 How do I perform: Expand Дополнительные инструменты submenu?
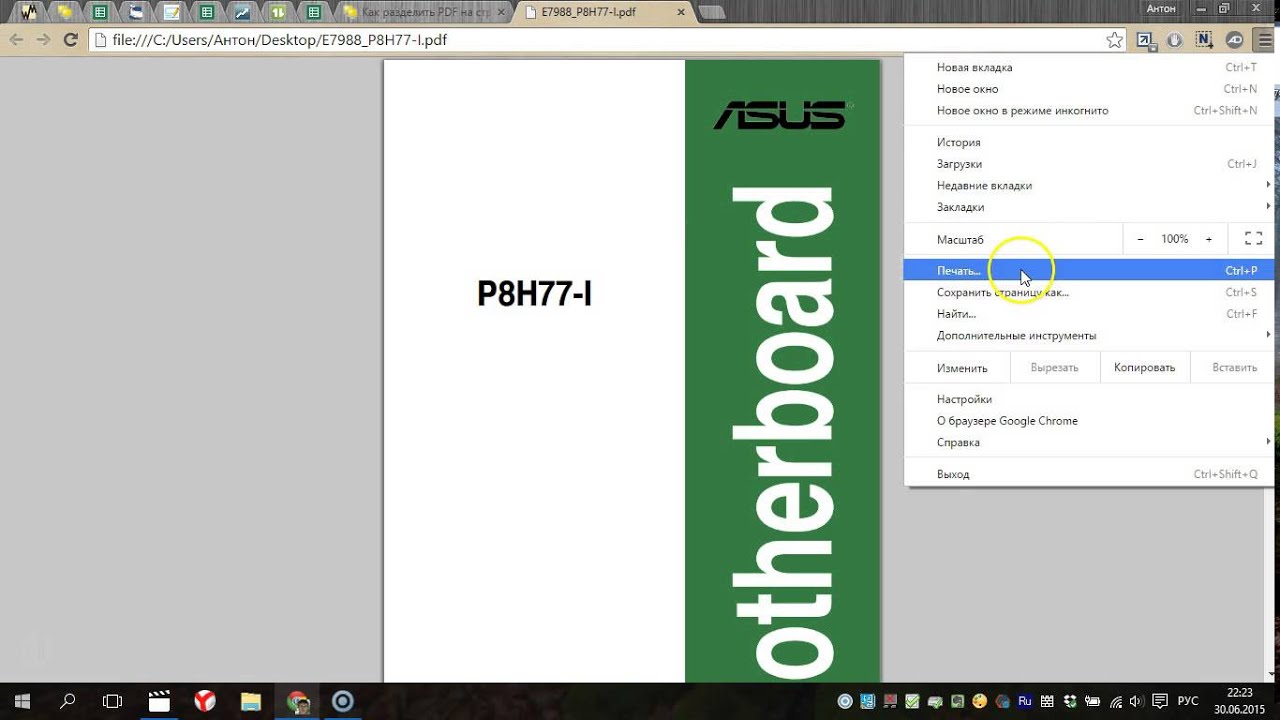(x=1089, y=335)
